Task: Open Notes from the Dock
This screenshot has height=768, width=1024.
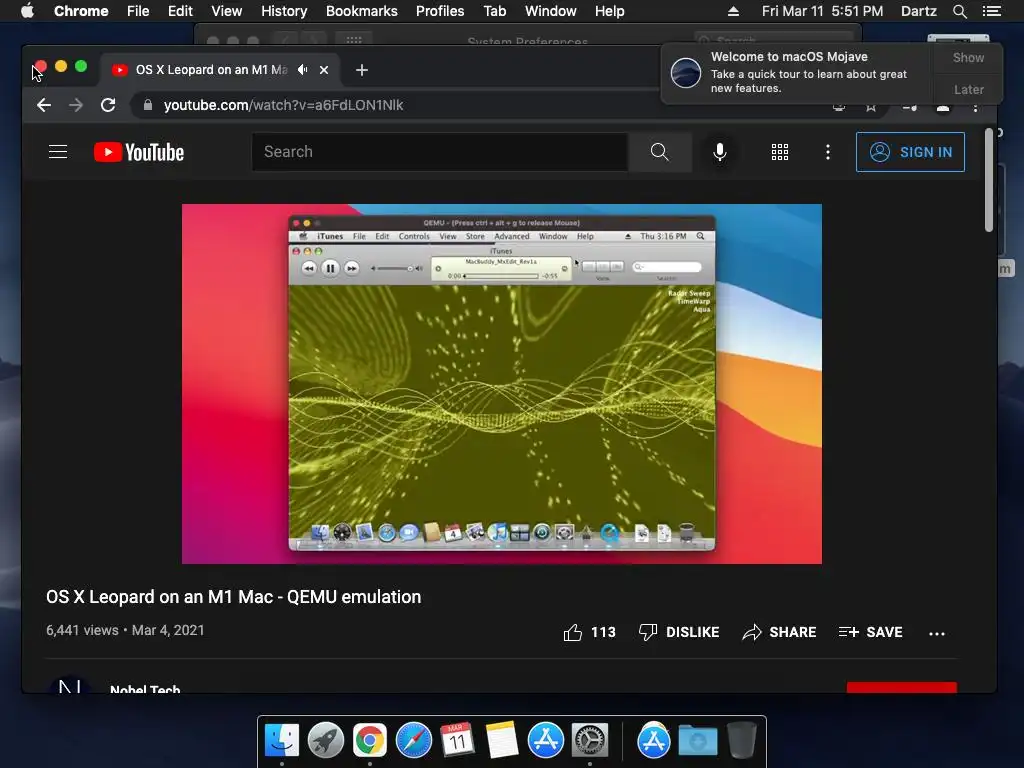Action: pos(502,741)
